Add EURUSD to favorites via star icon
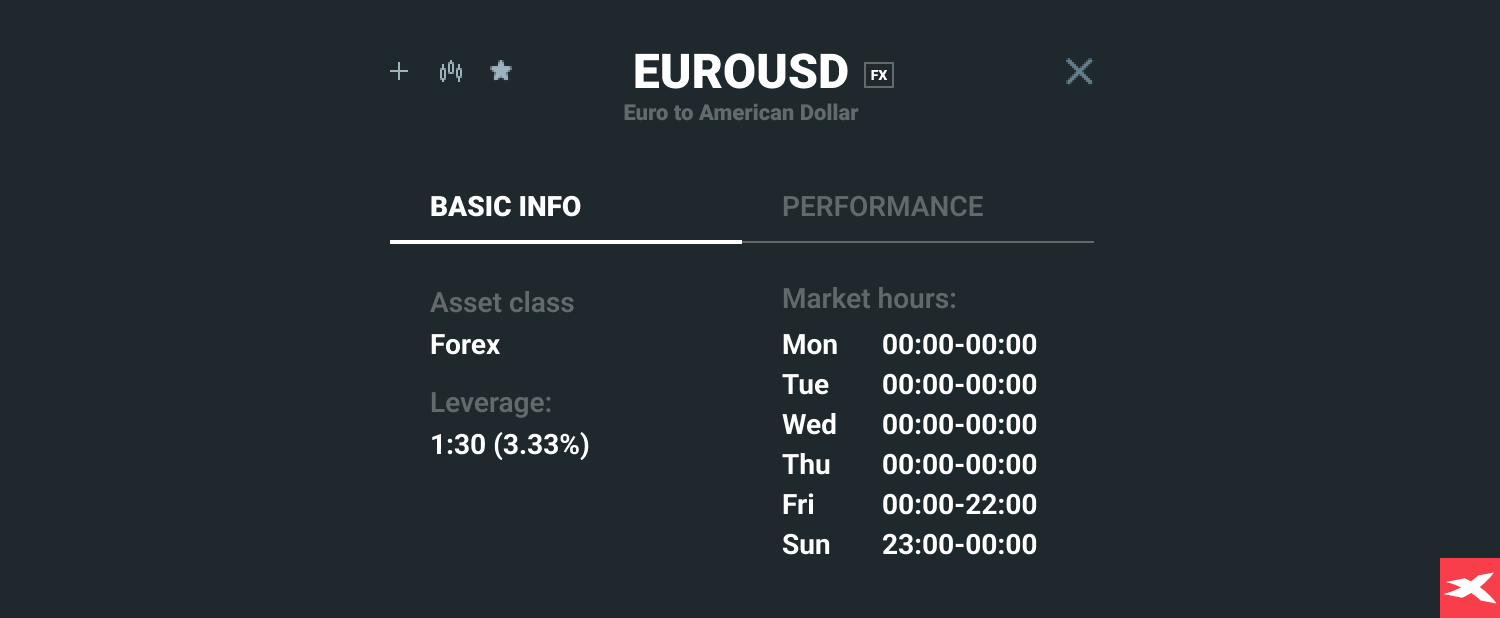The image size is (1500, 618). [501, 71]
